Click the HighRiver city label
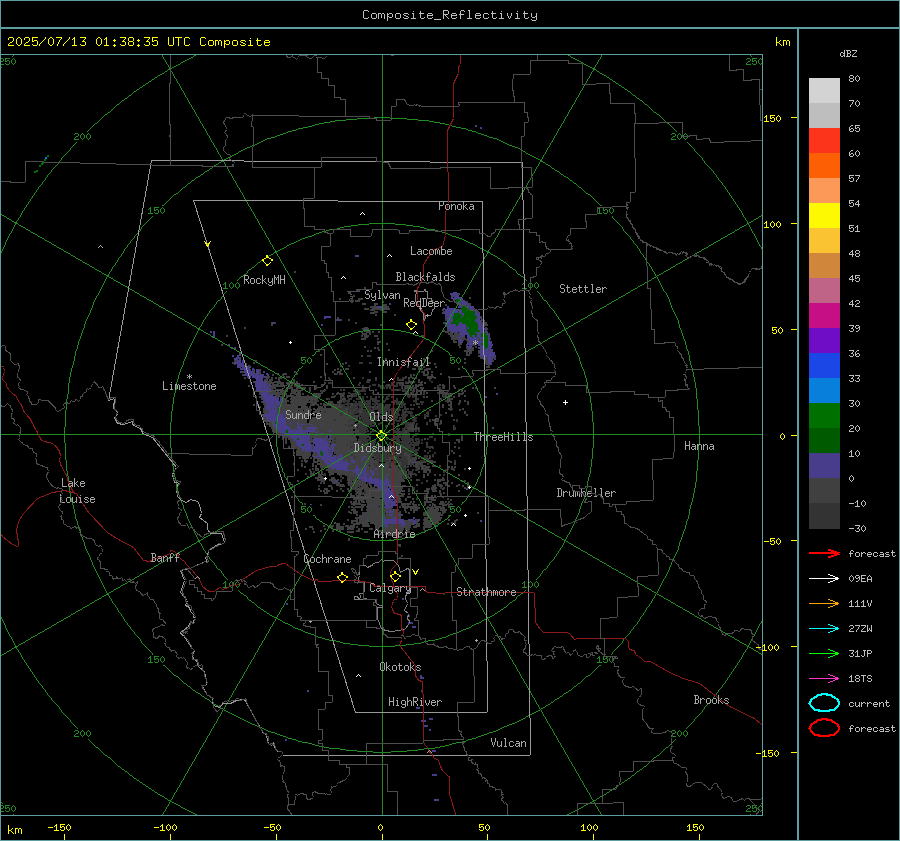 coord(415,702)
